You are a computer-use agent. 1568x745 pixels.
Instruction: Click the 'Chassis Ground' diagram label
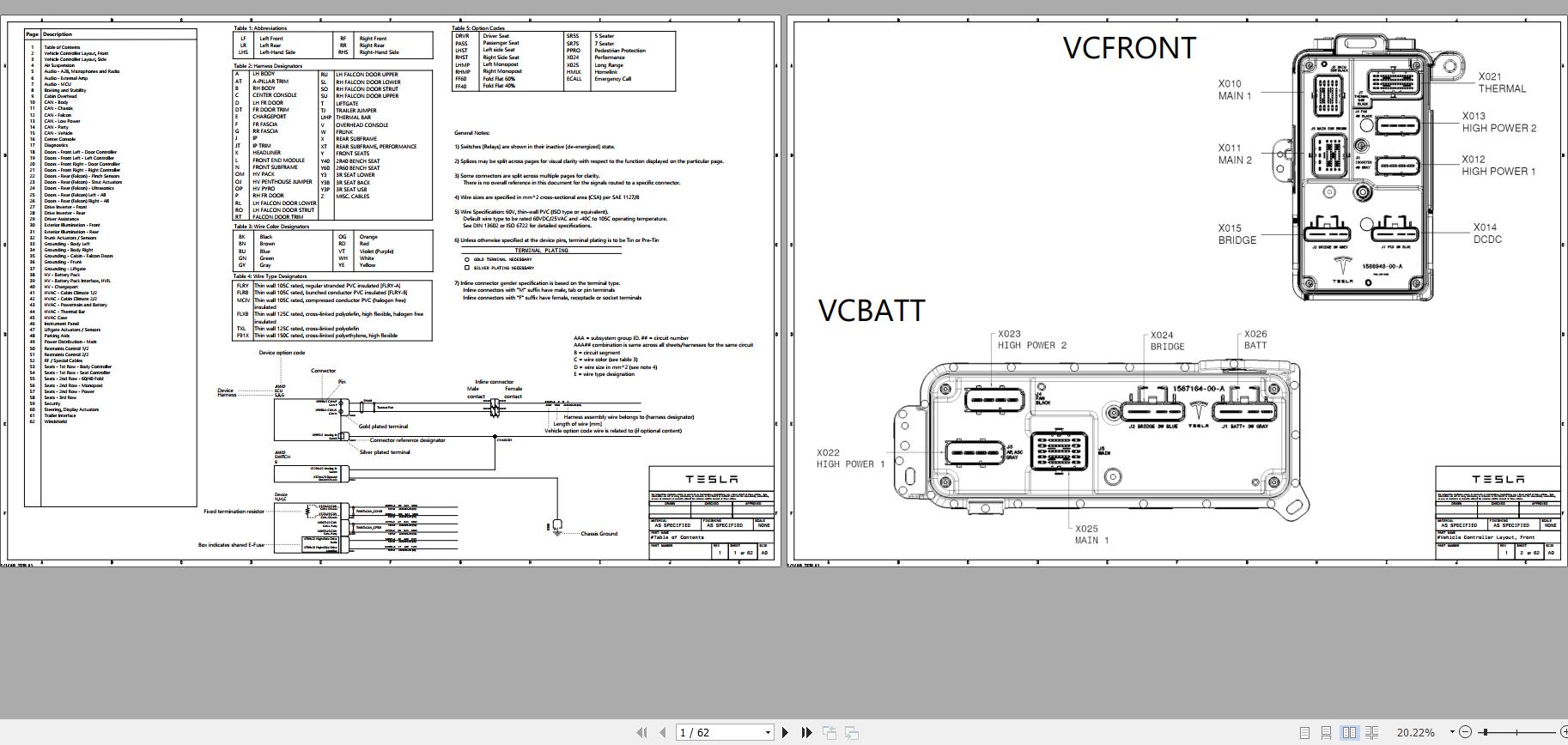pyautogui.click(x=599, y=534)
